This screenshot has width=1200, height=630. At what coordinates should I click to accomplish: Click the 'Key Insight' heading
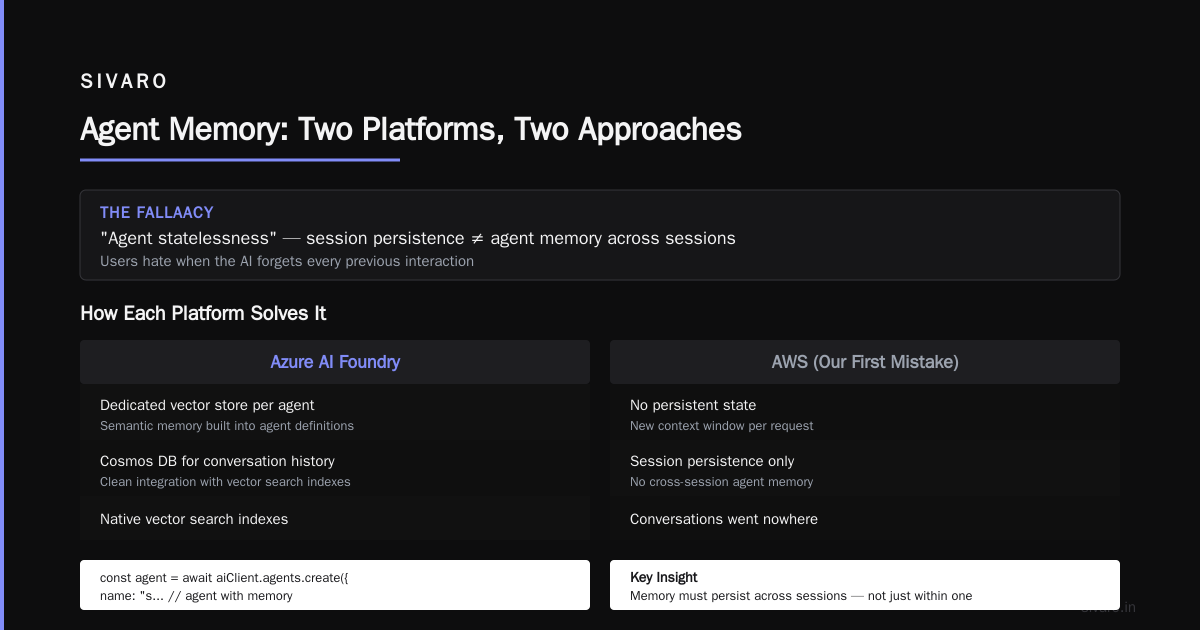[x=664, y=578]
